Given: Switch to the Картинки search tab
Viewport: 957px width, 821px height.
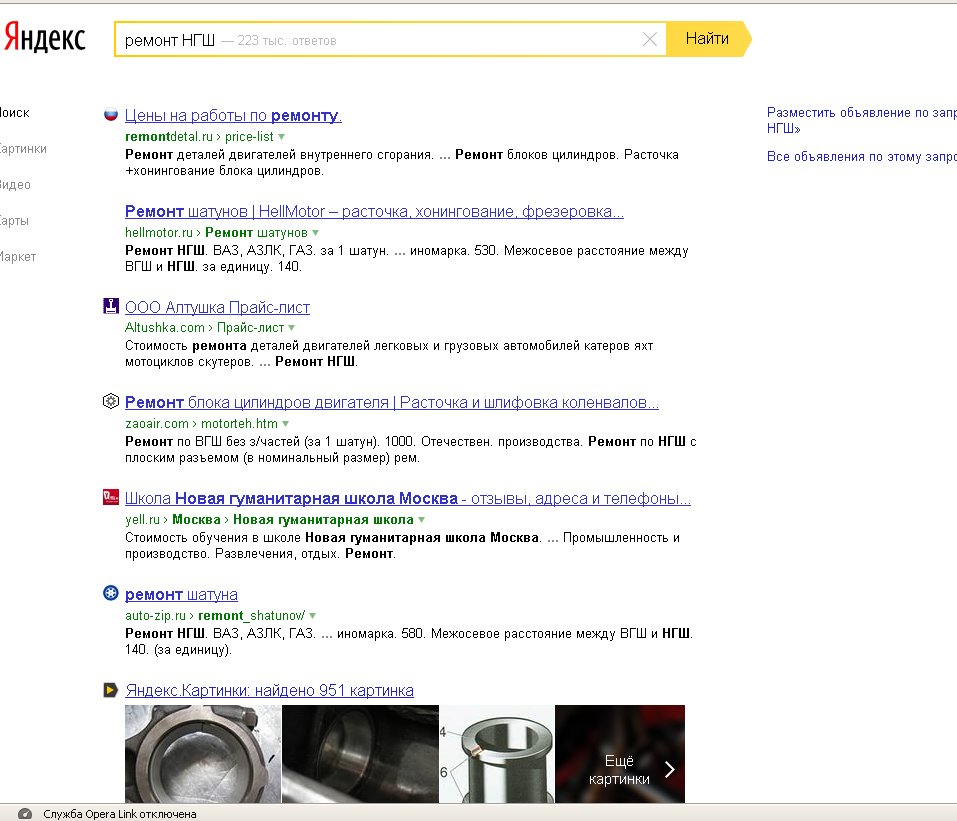Looking at the screenshot, I should pyautogui.click(x=23, y=148).
